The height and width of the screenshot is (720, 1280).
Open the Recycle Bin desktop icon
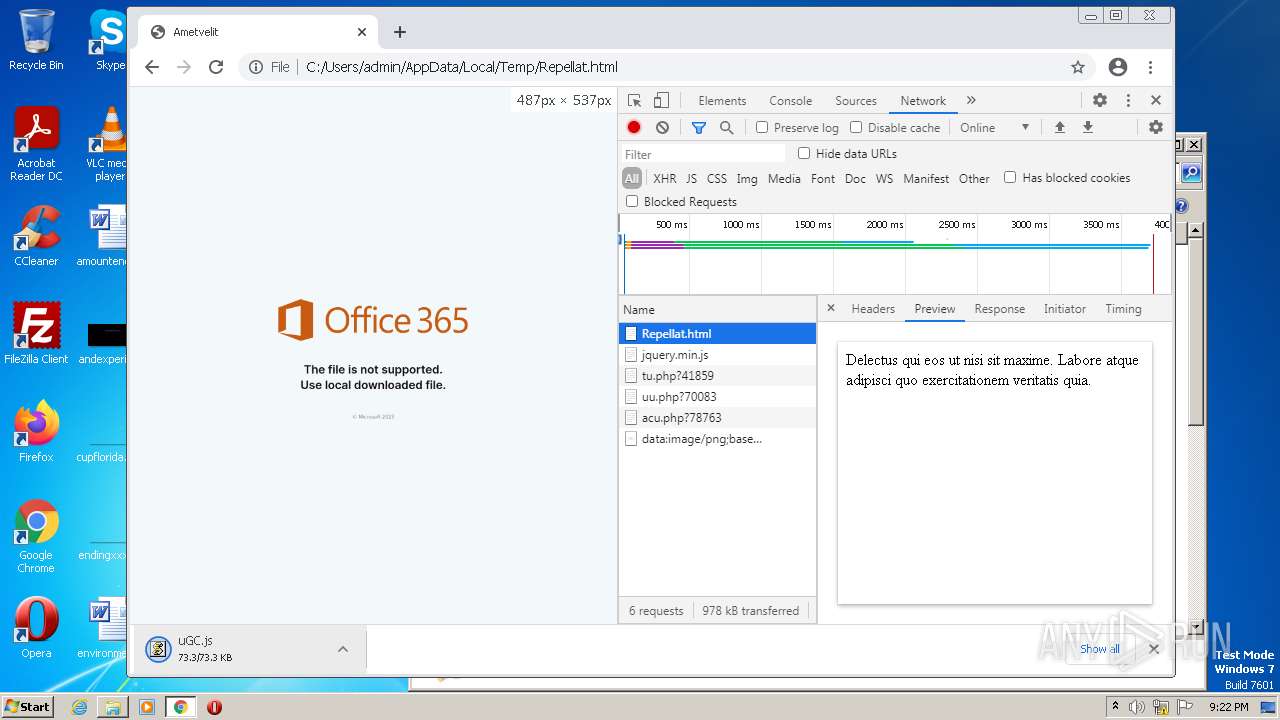[36, 40]
